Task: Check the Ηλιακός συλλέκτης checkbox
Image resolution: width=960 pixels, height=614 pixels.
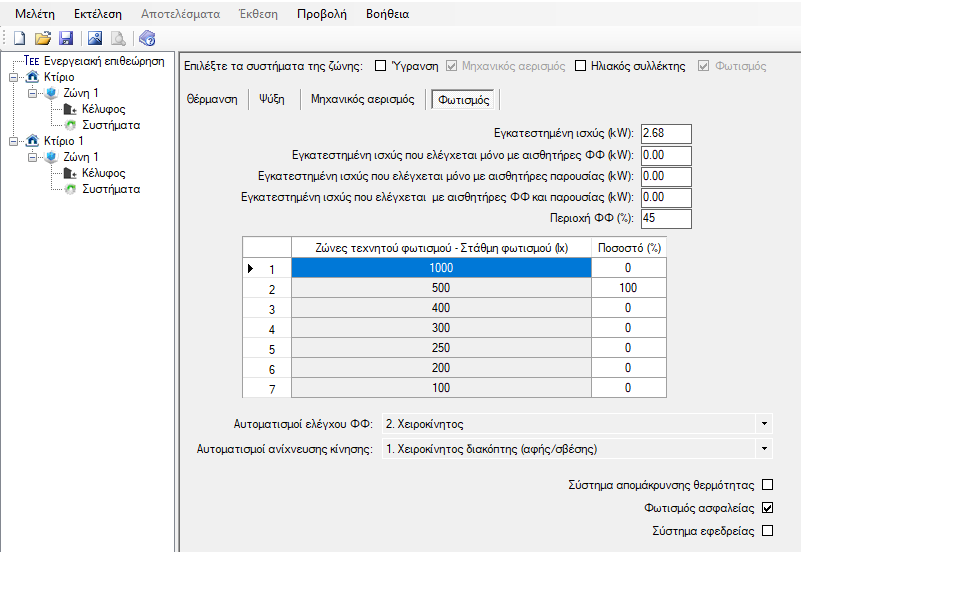Action: (581, 67)
